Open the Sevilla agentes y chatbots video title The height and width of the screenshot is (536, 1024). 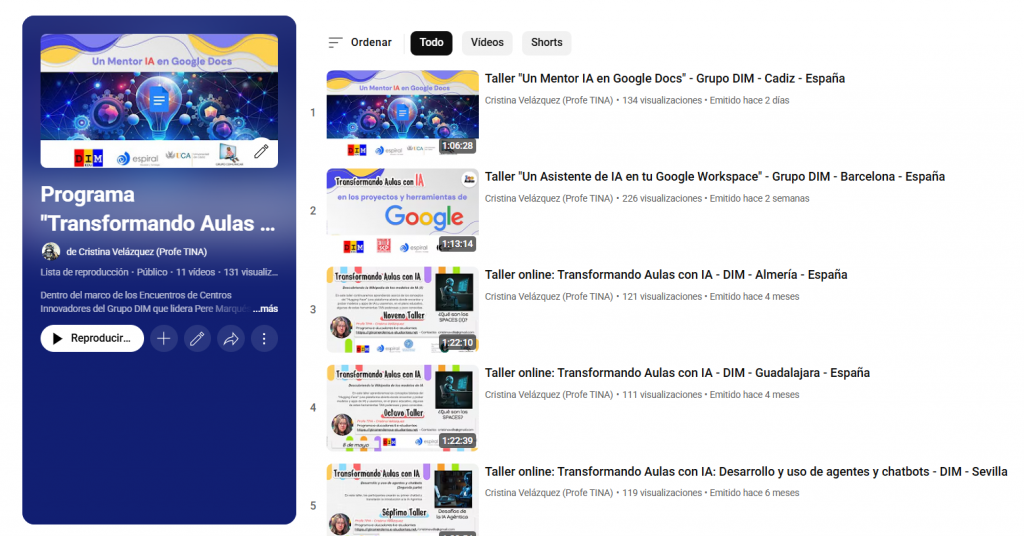click(x=745, y=472)
